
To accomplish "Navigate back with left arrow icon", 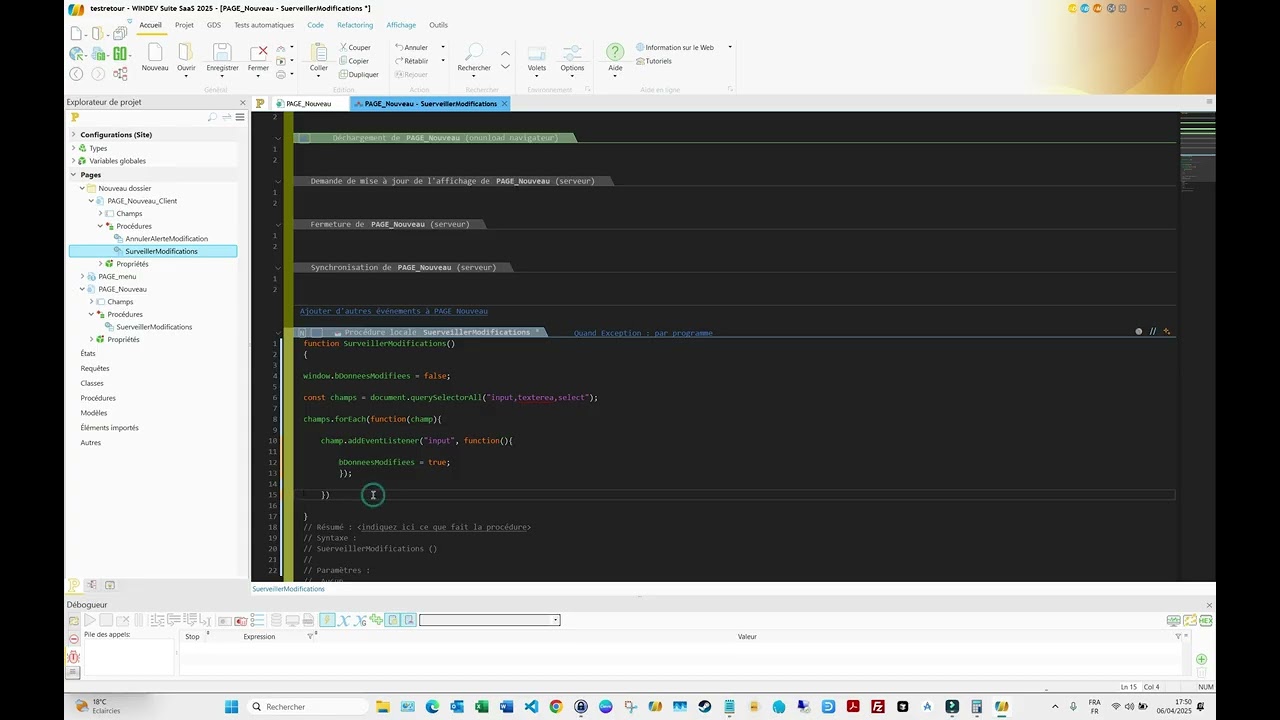I will tap(76, 74).
